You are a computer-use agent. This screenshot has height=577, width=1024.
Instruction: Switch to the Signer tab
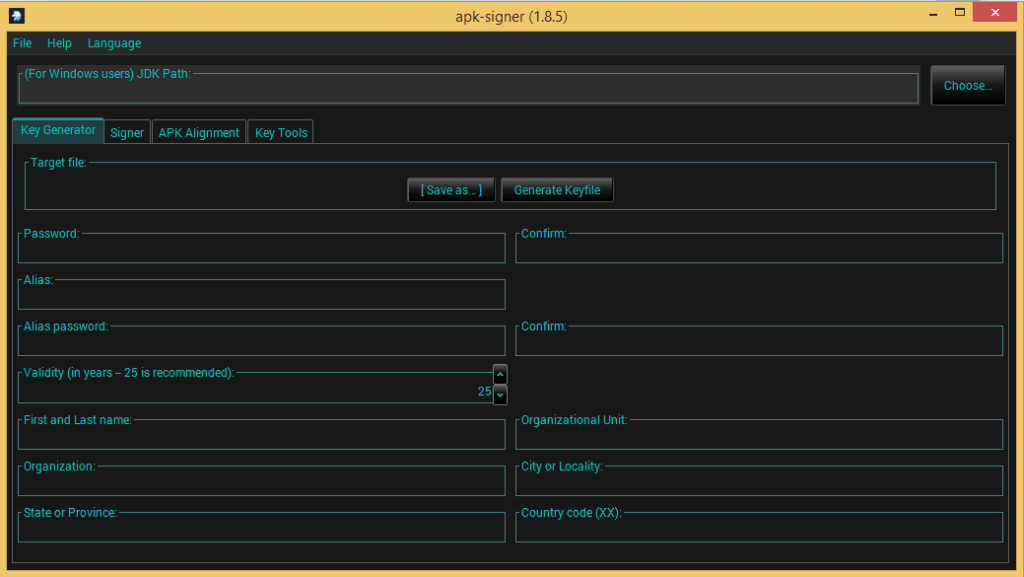pos(127,132)
